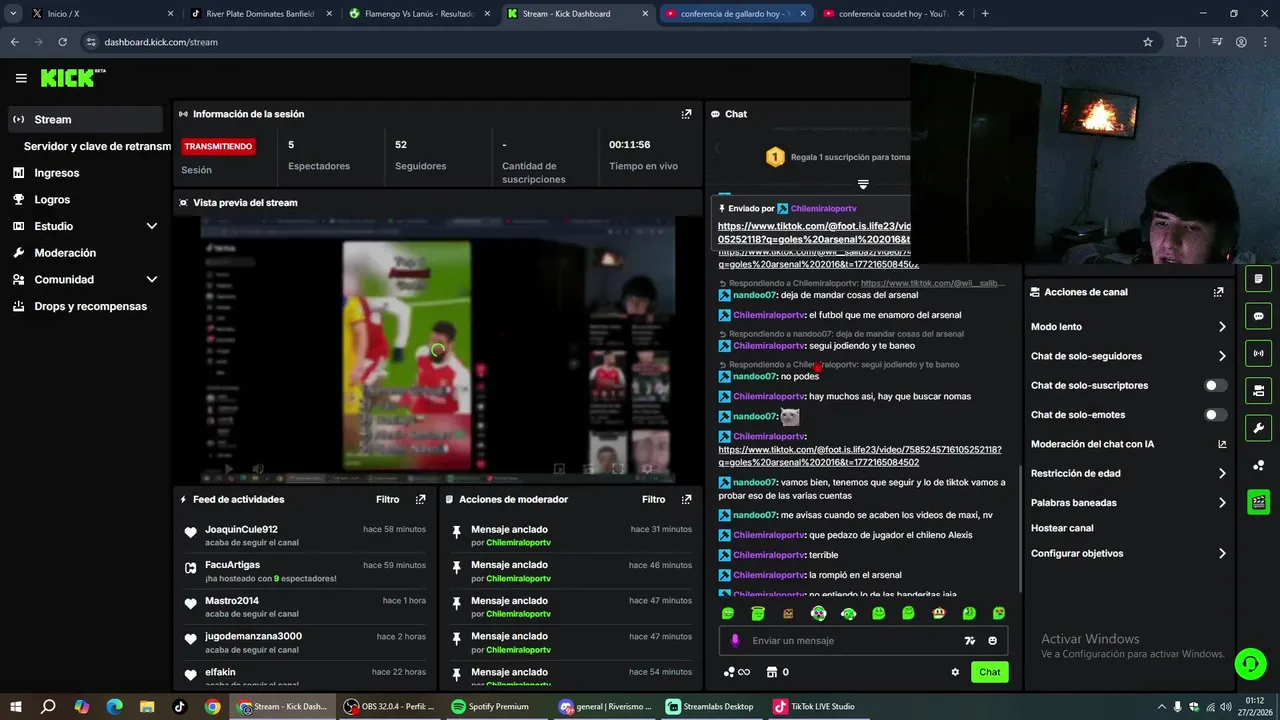
Task: Click the green headset support button
Action: [x=1249, y=663]
